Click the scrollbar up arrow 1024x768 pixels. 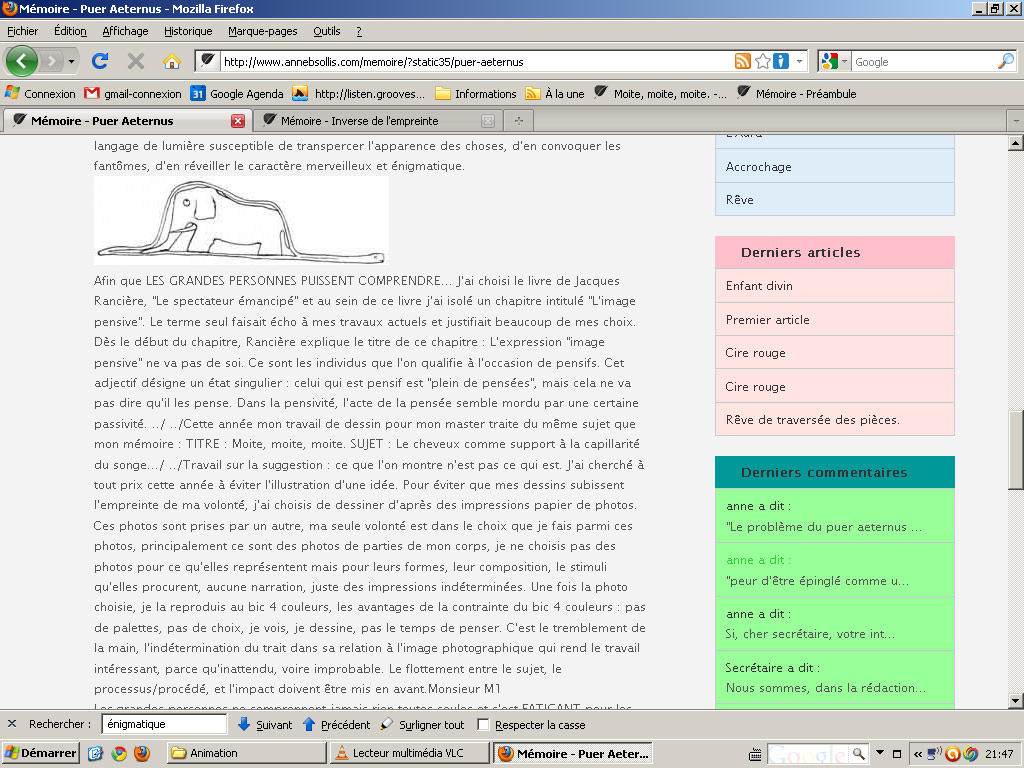(x=1016, y=142)
